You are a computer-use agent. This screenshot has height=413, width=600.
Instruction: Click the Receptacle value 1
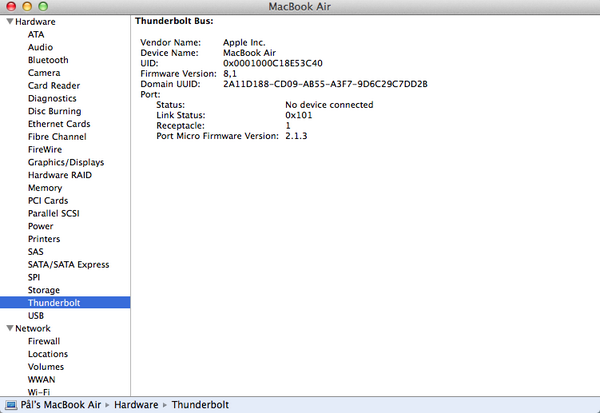288,126
